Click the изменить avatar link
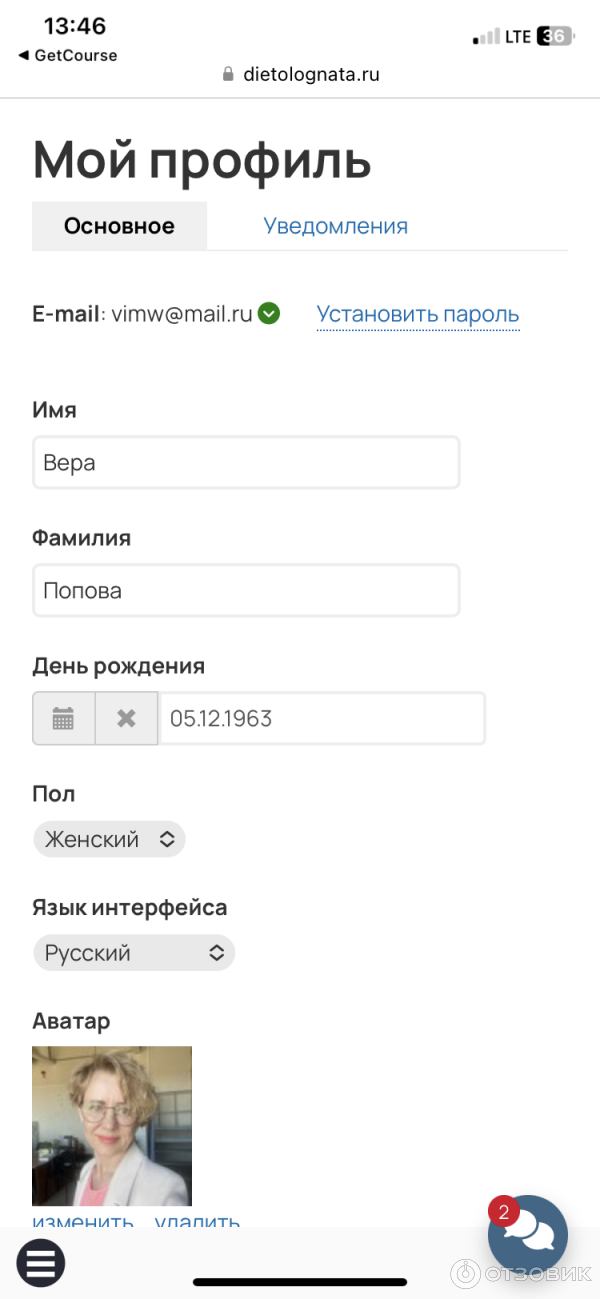Viewport: 600px width, 1299px height. (x=83, y=1221)
